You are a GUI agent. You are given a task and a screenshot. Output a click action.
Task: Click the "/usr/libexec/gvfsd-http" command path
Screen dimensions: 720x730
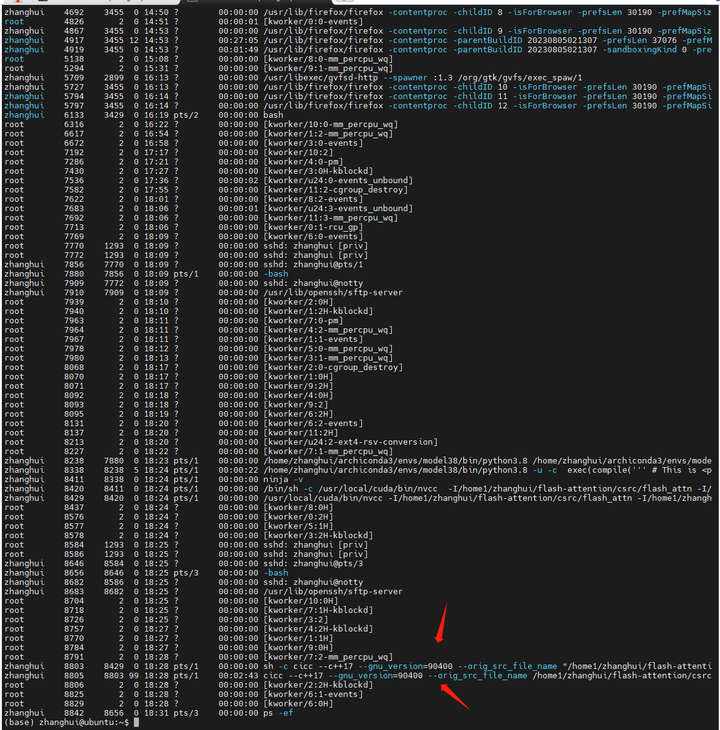(x=321, y=78)
